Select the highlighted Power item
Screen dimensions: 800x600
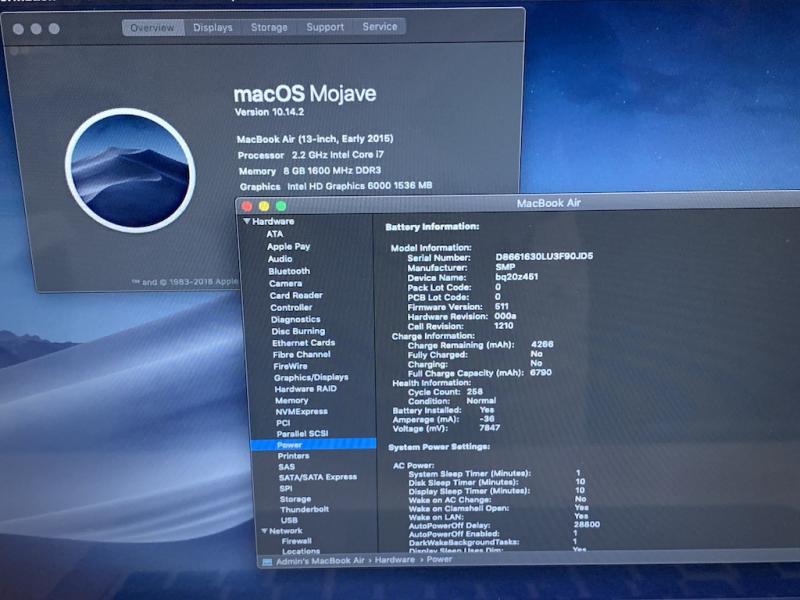pos(313,444)
